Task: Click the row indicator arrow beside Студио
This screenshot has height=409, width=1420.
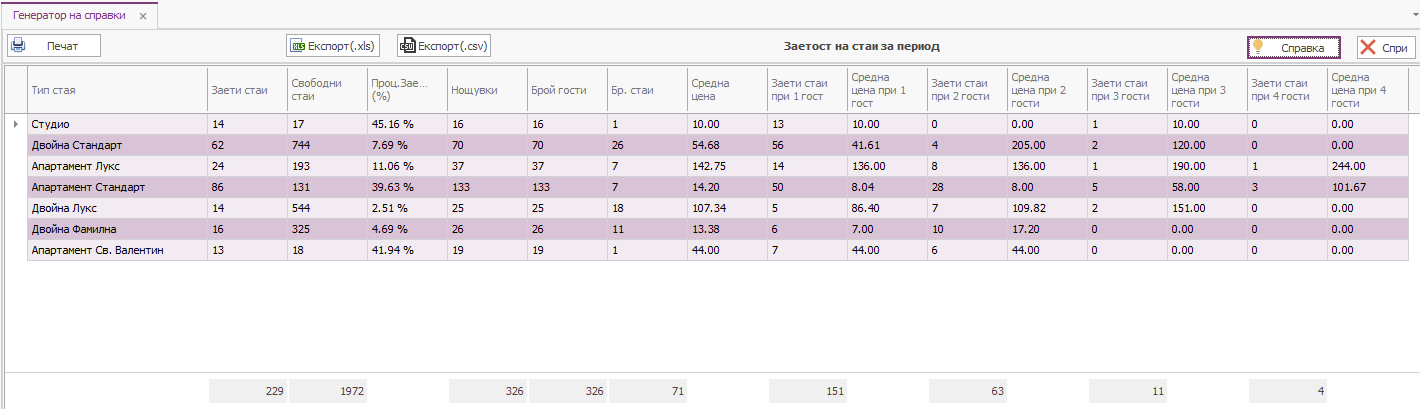Action: click(x=15, y=124)
